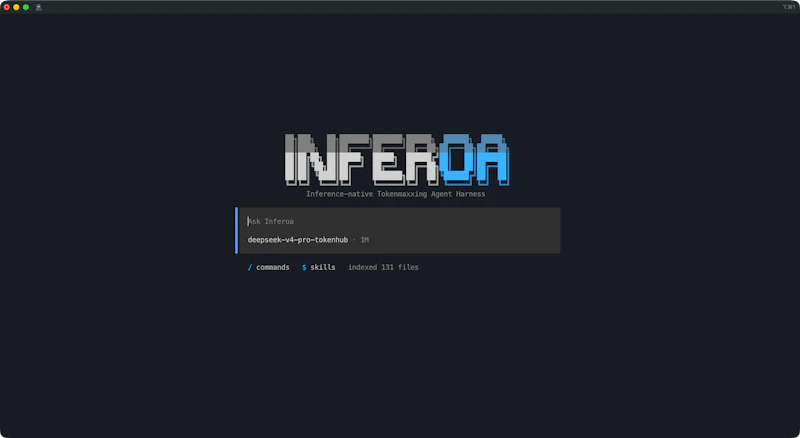Open the dollar skills hint

coord(318,267)
